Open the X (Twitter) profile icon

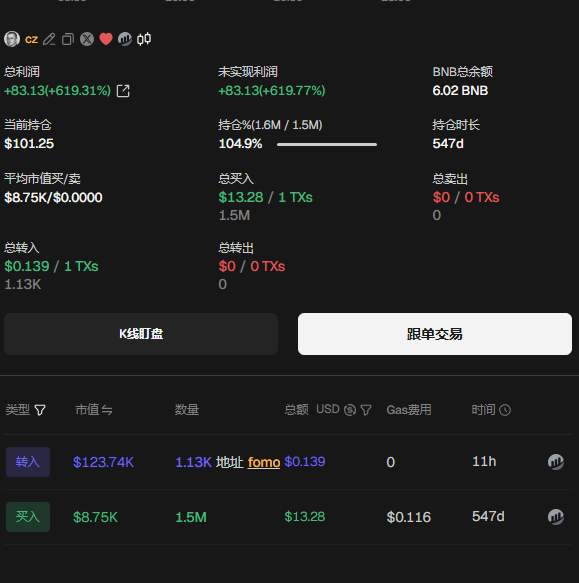[x=87, y=39]
